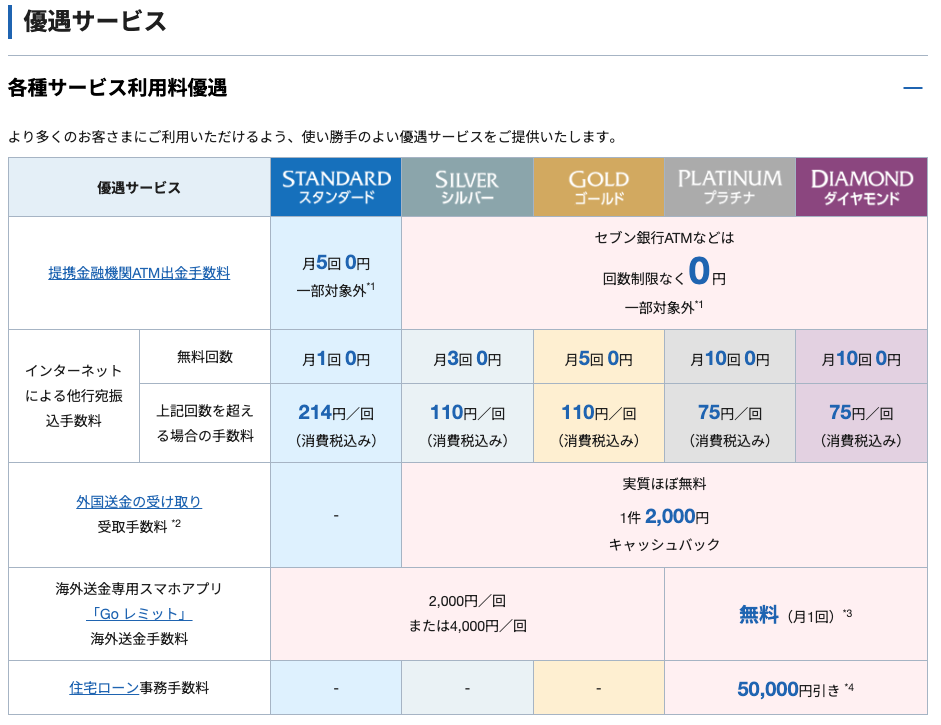The width and height of the screenshot is (941, 725).
Task: Click the 無料回数 row label
Action: coord(205,357)
